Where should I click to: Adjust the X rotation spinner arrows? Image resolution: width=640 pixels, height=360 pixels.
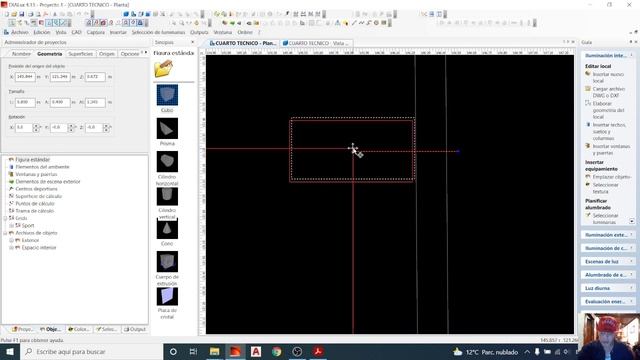[36, 128]
